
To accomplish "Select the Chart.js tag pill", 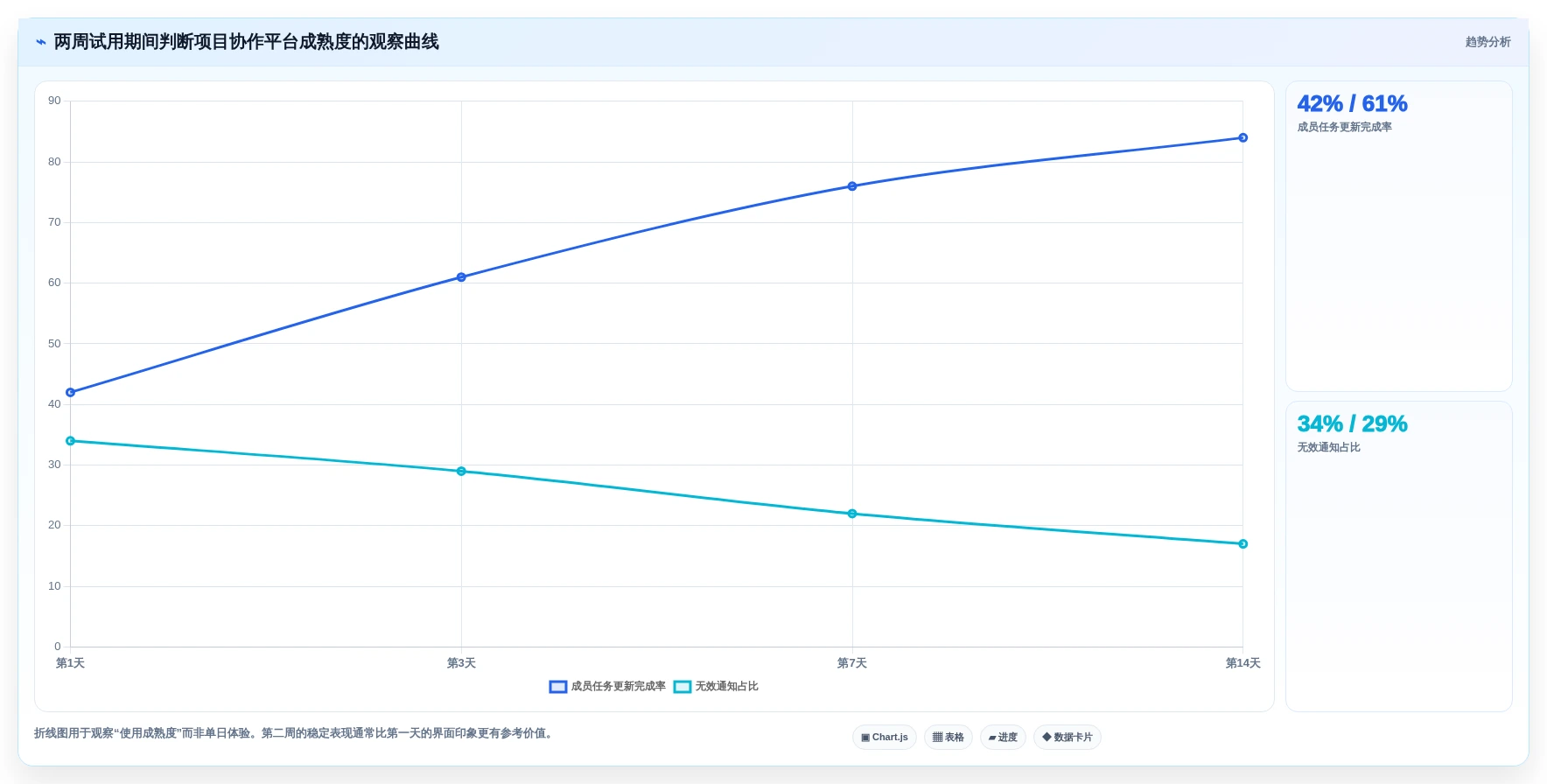I will [885, 738].
